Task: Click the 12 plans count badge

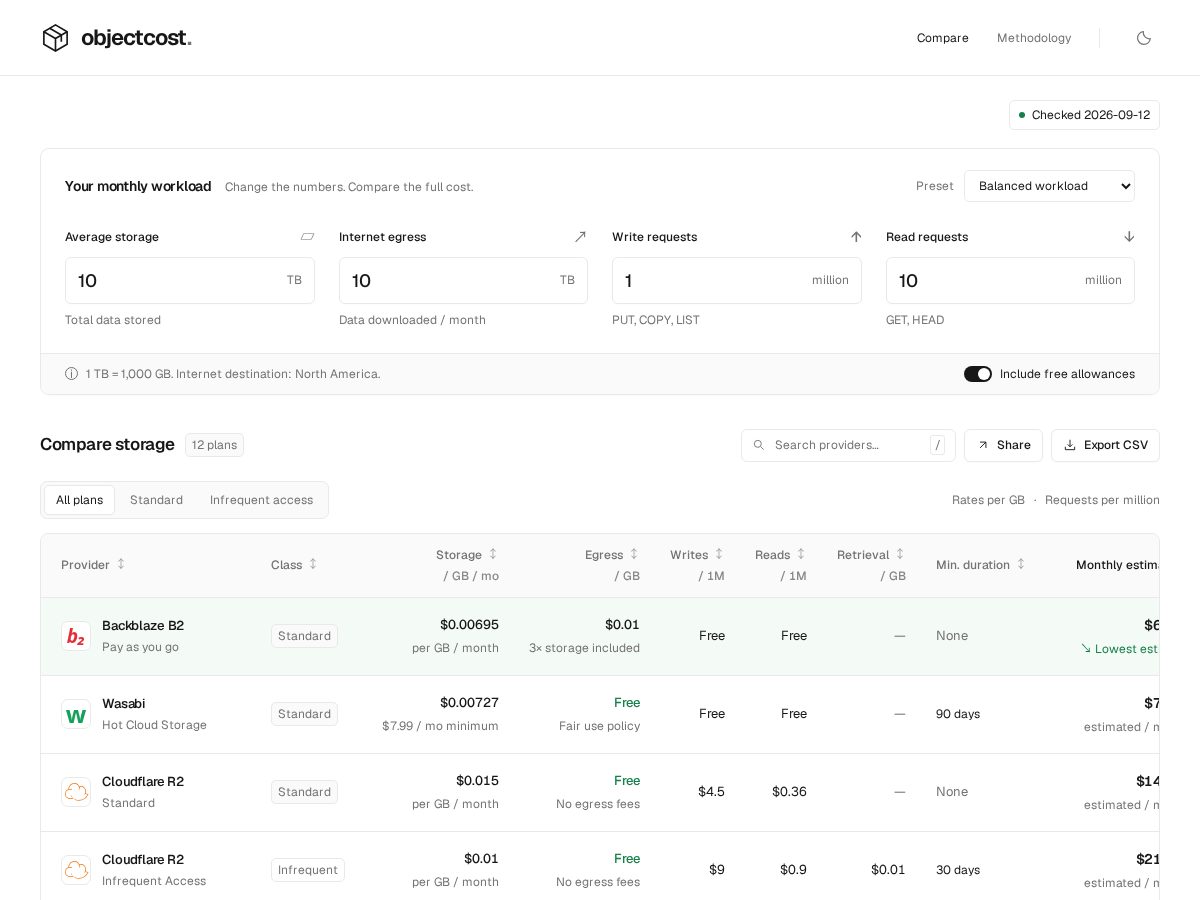Action: tap(214, 445)
